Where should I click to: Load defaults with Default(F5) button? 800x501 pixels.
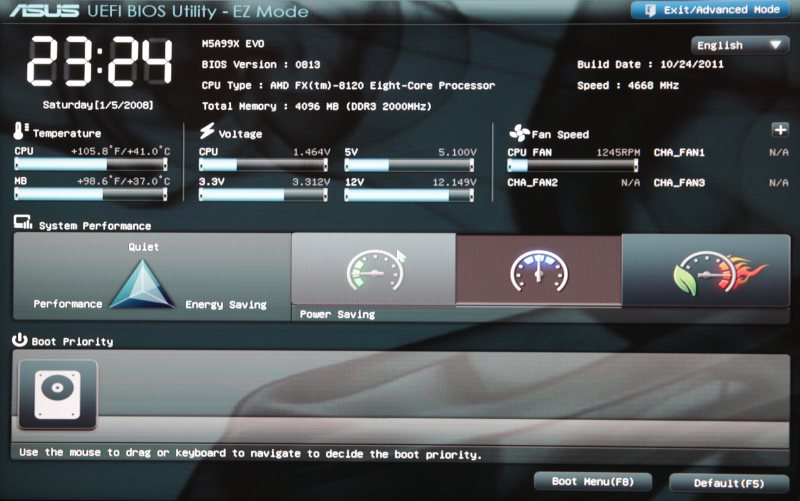point(729,483)
